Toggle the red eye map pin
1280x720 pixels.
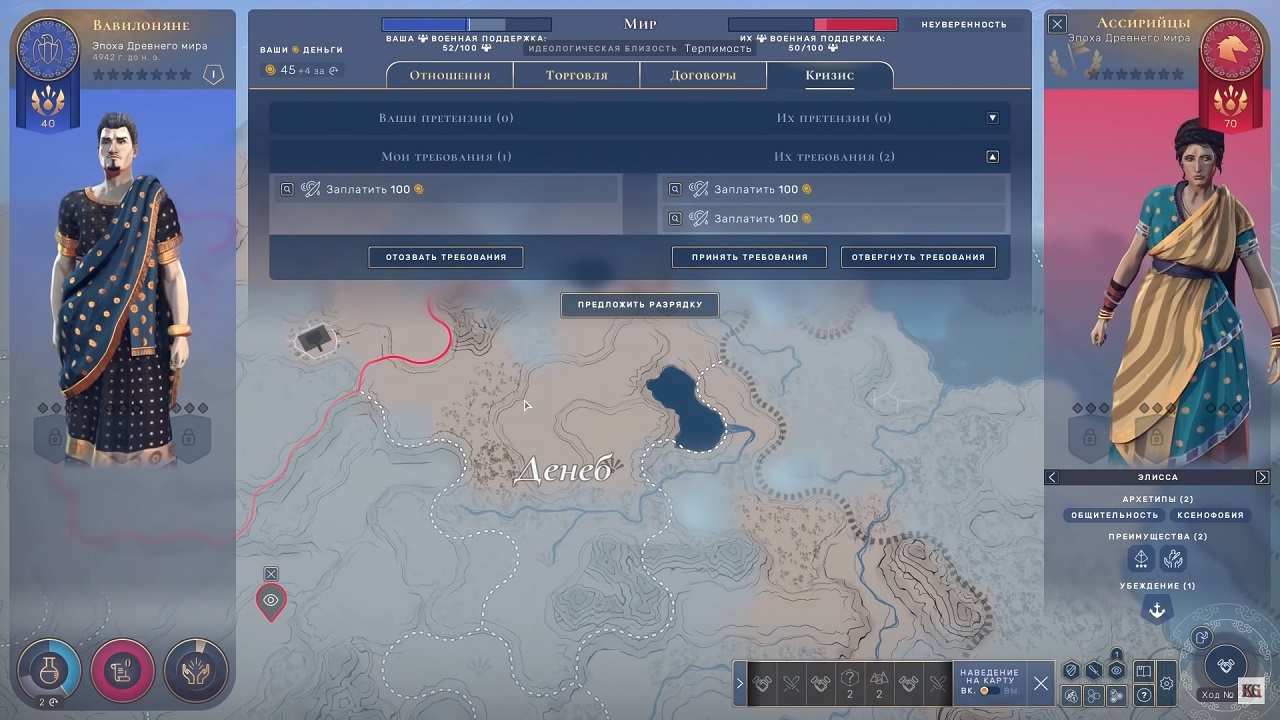click(271, 600)
